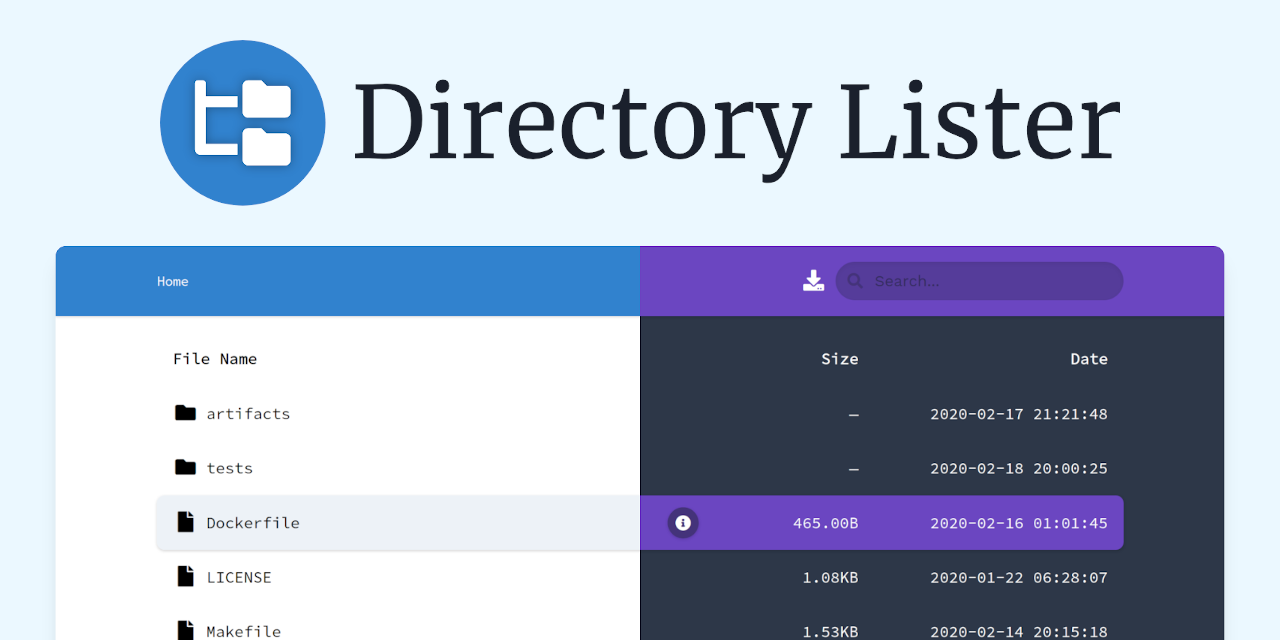Select the Makefile row
Screen dimensions: 1280x640
pos(242,631)
